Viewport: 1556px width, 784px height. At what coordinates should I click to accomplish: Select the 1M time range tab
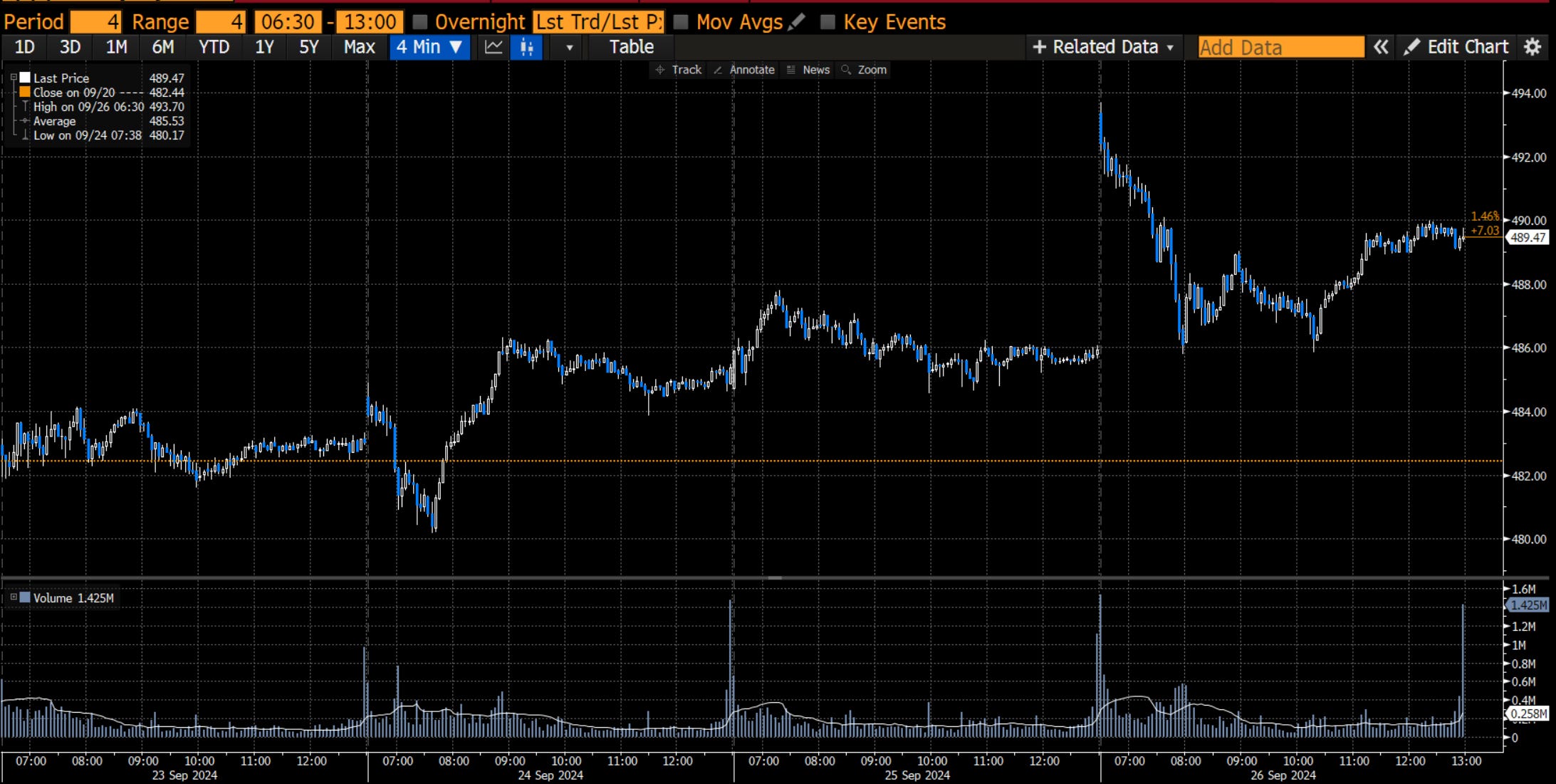[x=116, y=47]
